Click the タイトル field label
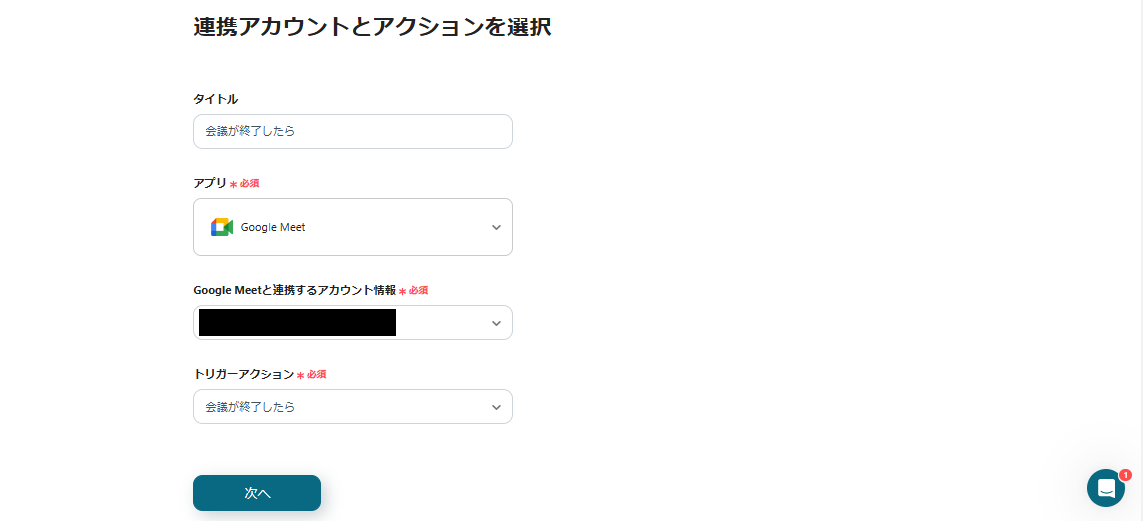 tap(215, 99)
